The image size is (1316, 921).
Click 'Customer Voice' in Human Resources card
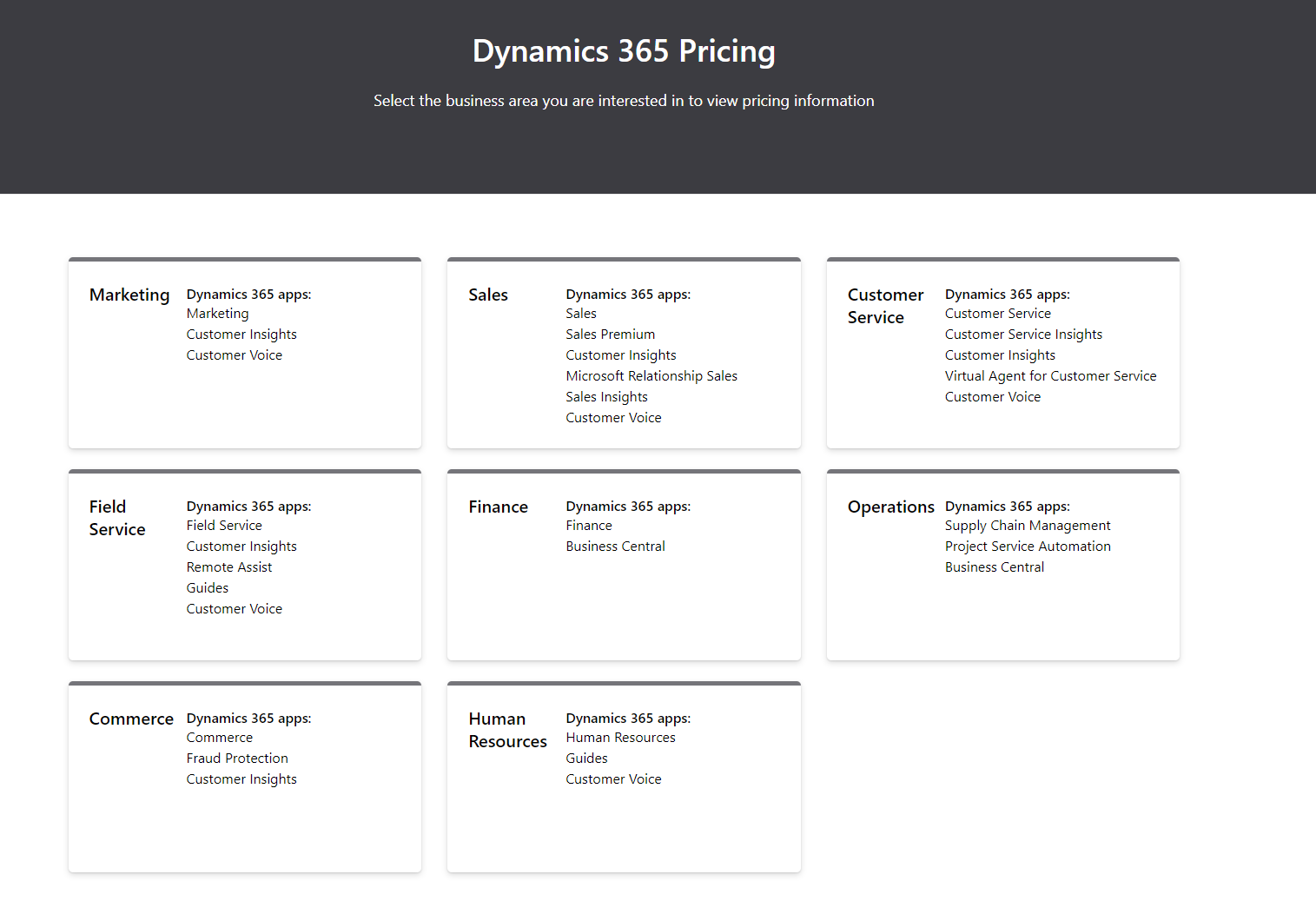(614, 779)
